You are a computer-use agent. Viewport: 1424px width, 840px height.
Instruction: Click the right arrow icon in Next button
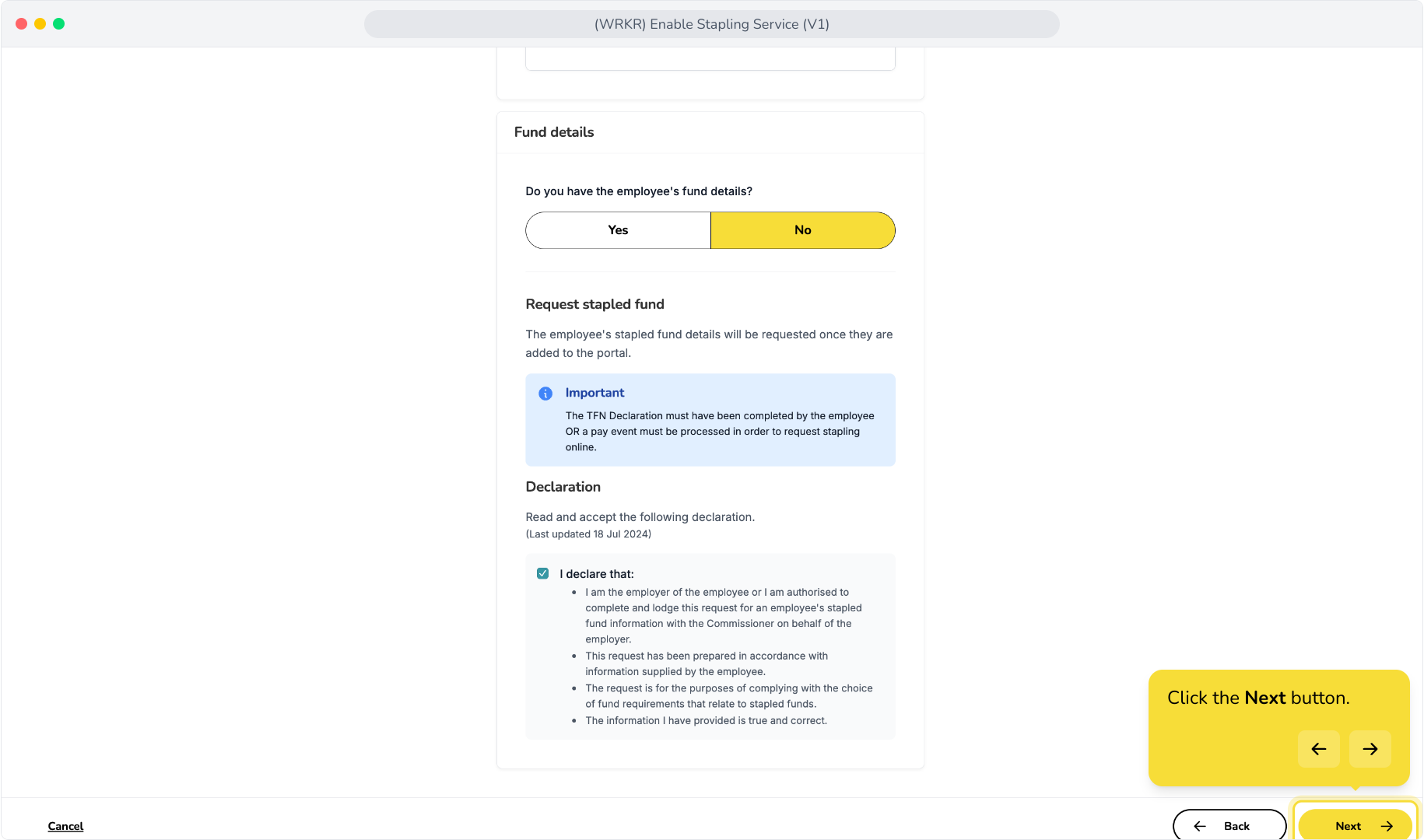pos(1387,826)
